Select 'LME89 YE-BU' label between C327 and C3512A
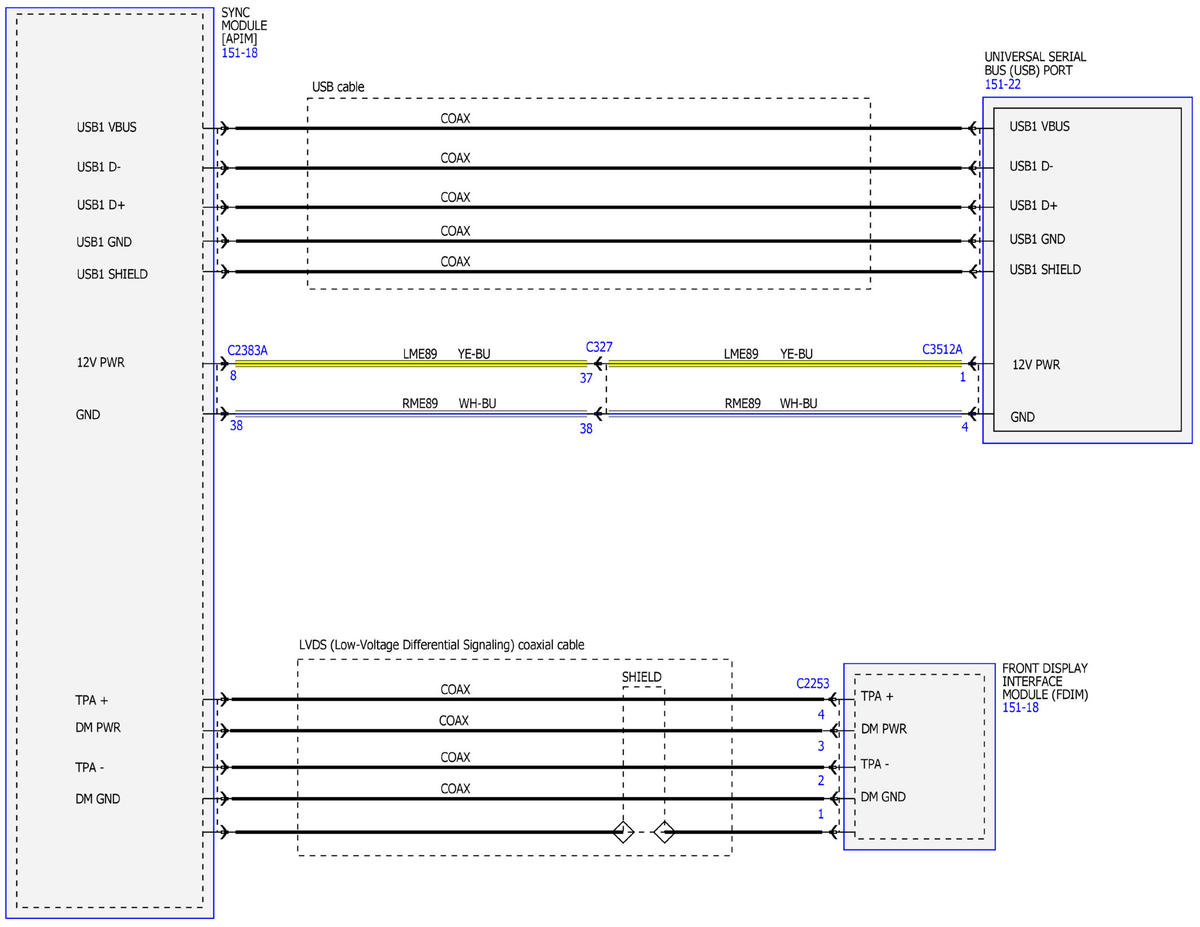The width and height of the screenshot is (1200, 927). [768, 354]
